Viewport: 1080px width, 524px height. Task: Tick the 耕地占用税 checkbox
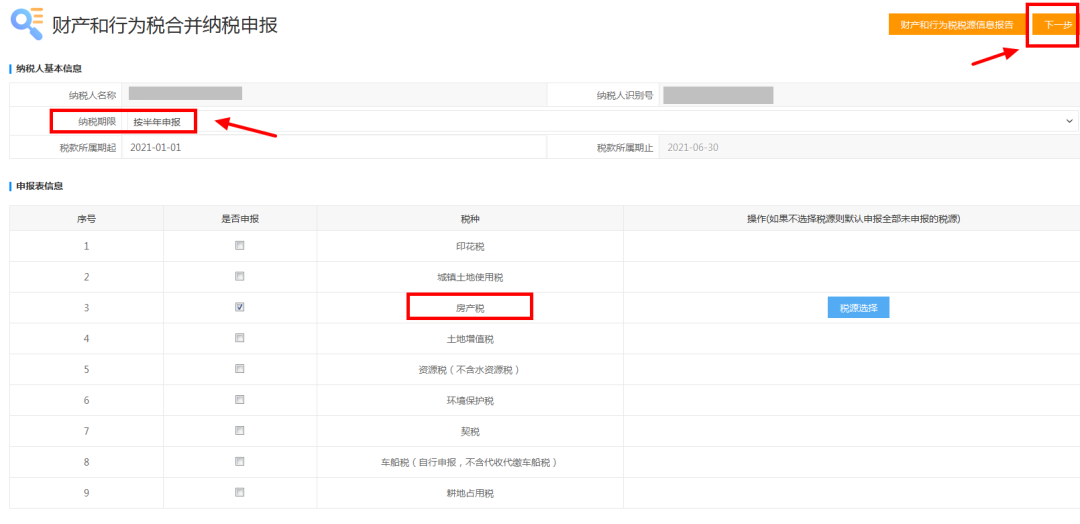(x=240, y=492)
